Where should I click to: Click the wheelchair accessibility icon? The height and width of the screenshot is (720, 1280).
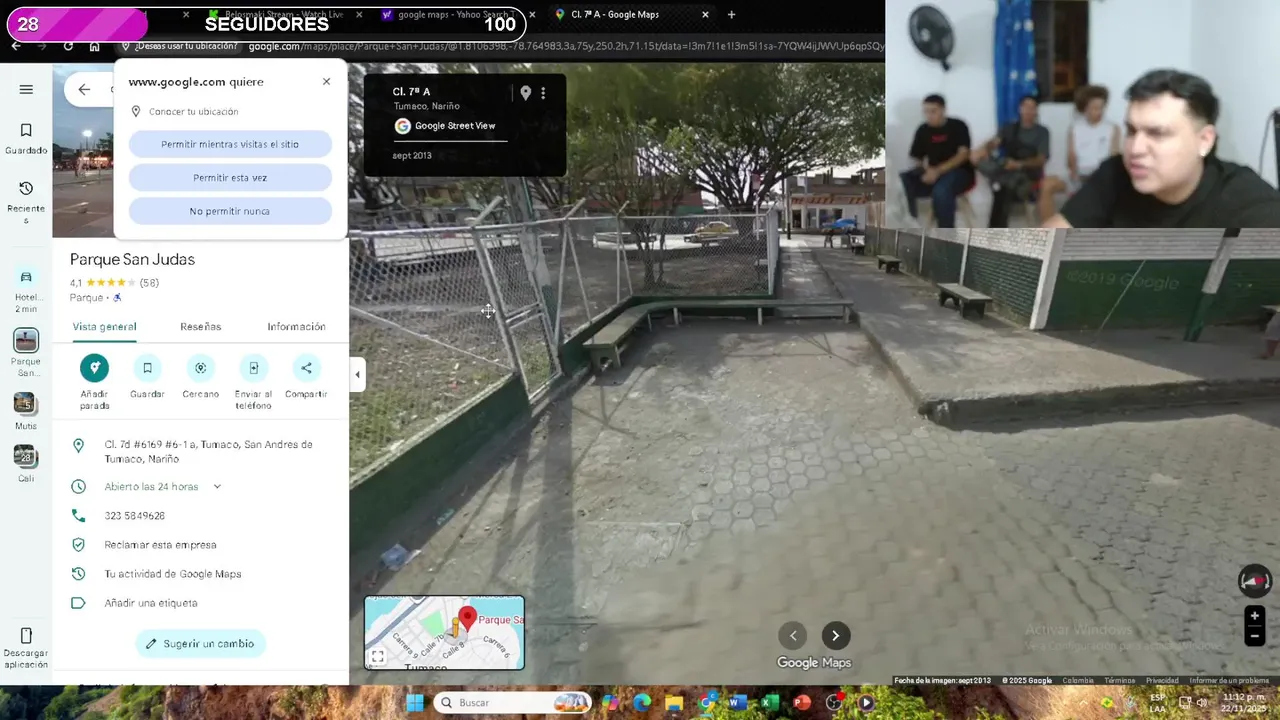point(117,298)
